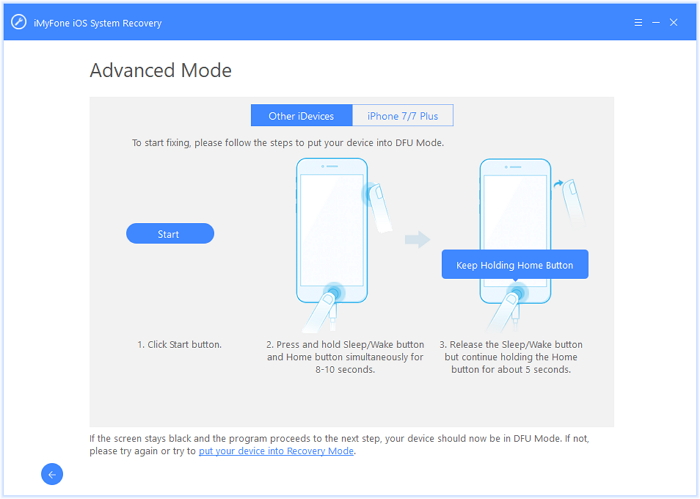Viewport: 700px width, 499px height.
Task: Click the 'To start fixing' instruction line
Action: 288,143
